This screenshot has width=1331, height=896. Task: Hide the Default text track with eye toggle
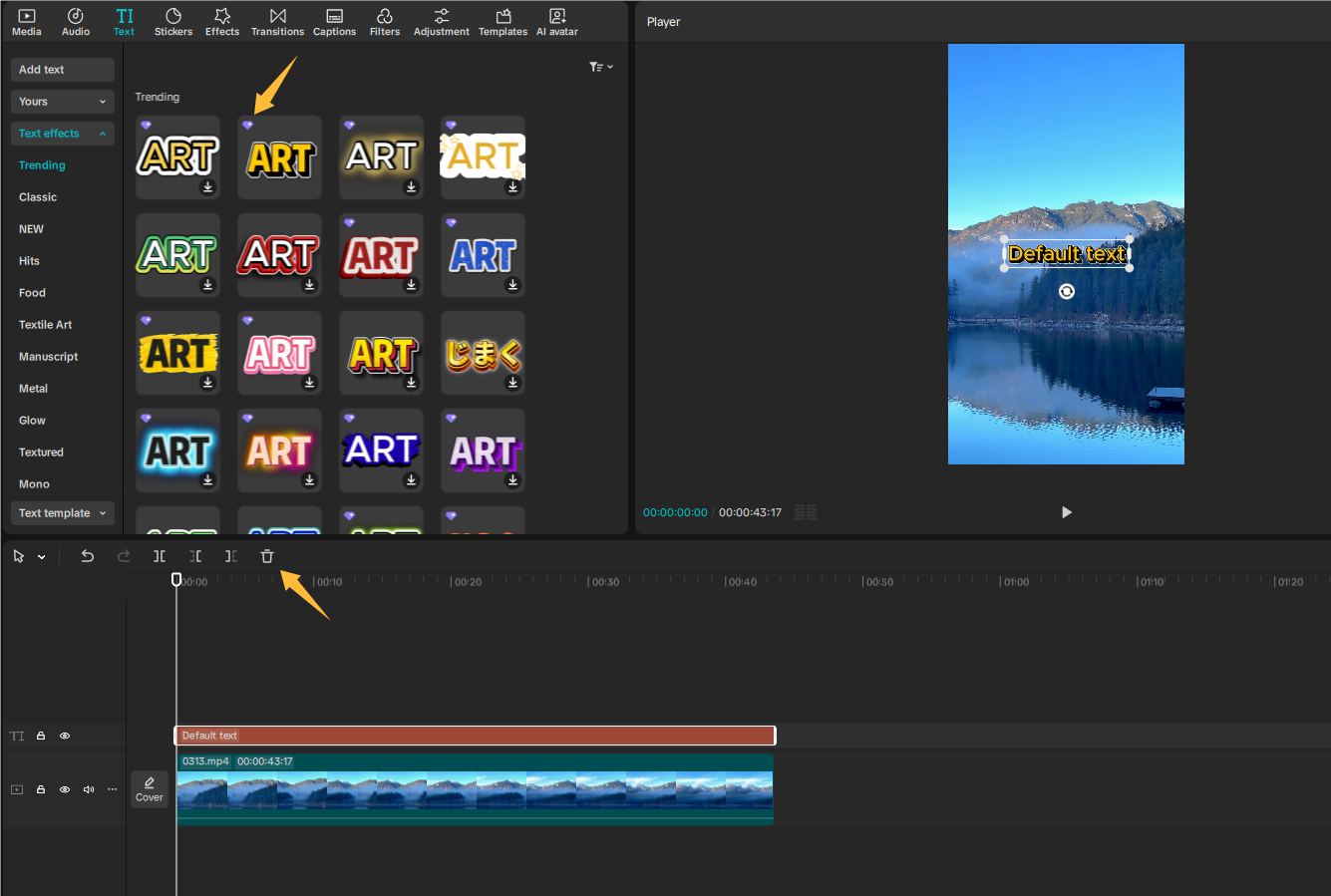pyautogui.click(x=64, y=736)
